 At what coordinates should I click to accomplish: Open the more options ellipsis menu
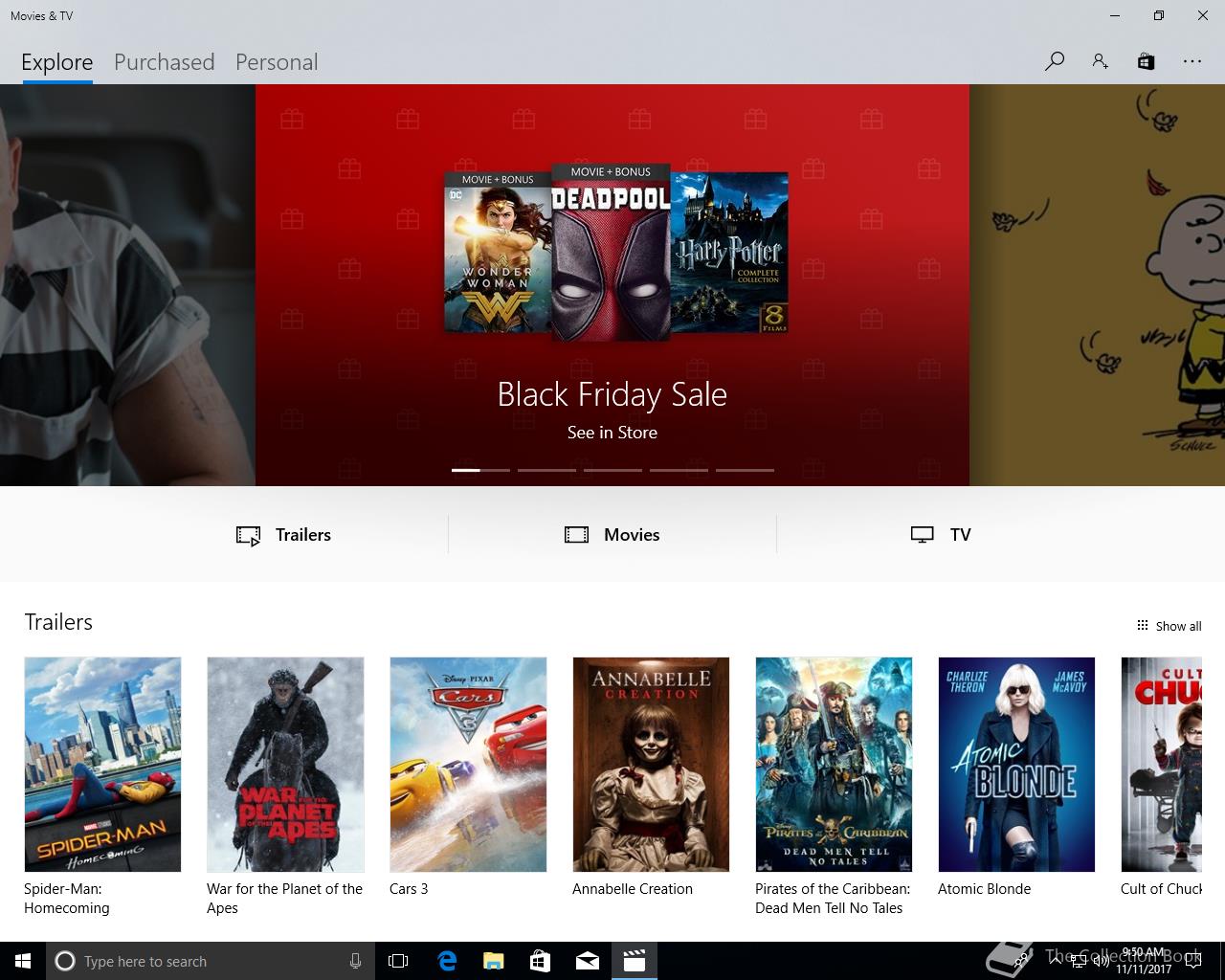click(1192, 61)
